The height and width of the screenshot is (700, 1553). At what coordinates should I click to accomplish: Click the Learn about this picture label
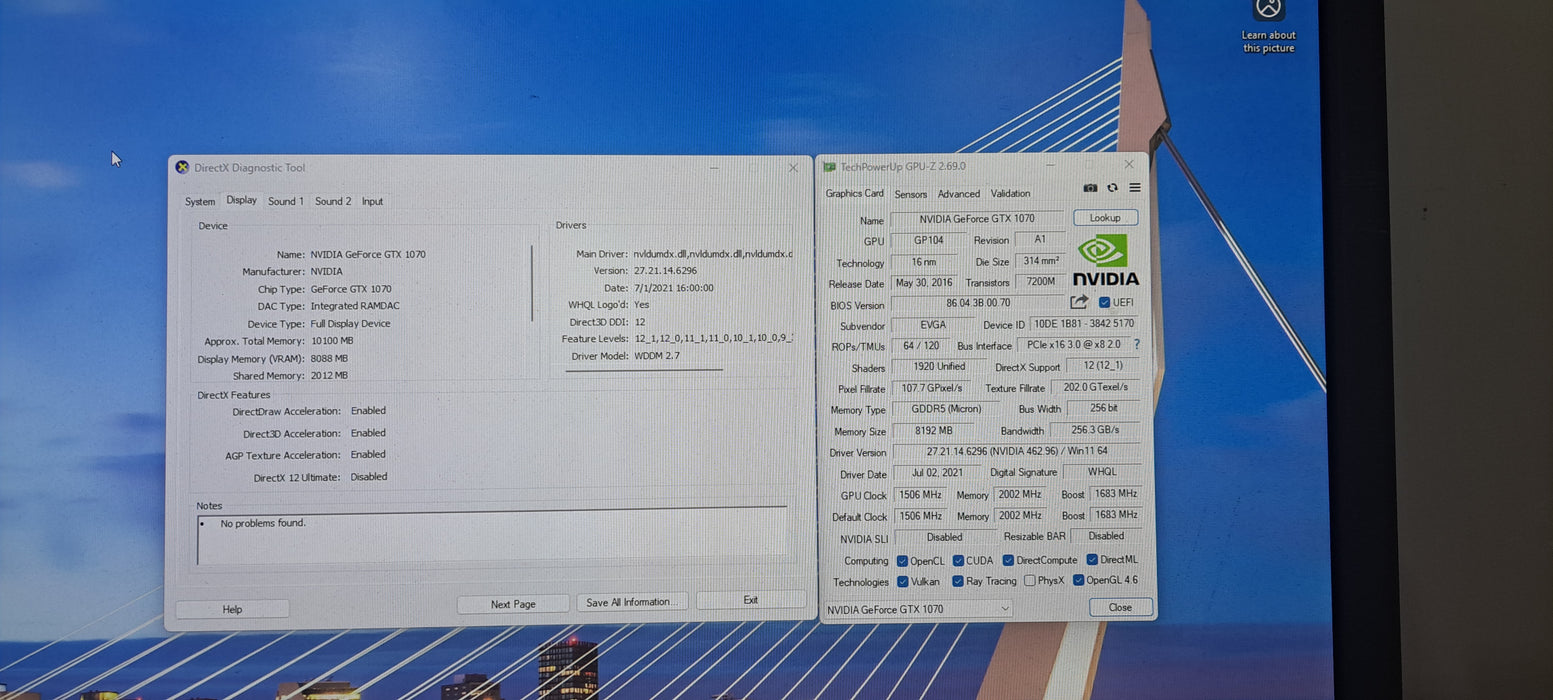[1268, 42]
